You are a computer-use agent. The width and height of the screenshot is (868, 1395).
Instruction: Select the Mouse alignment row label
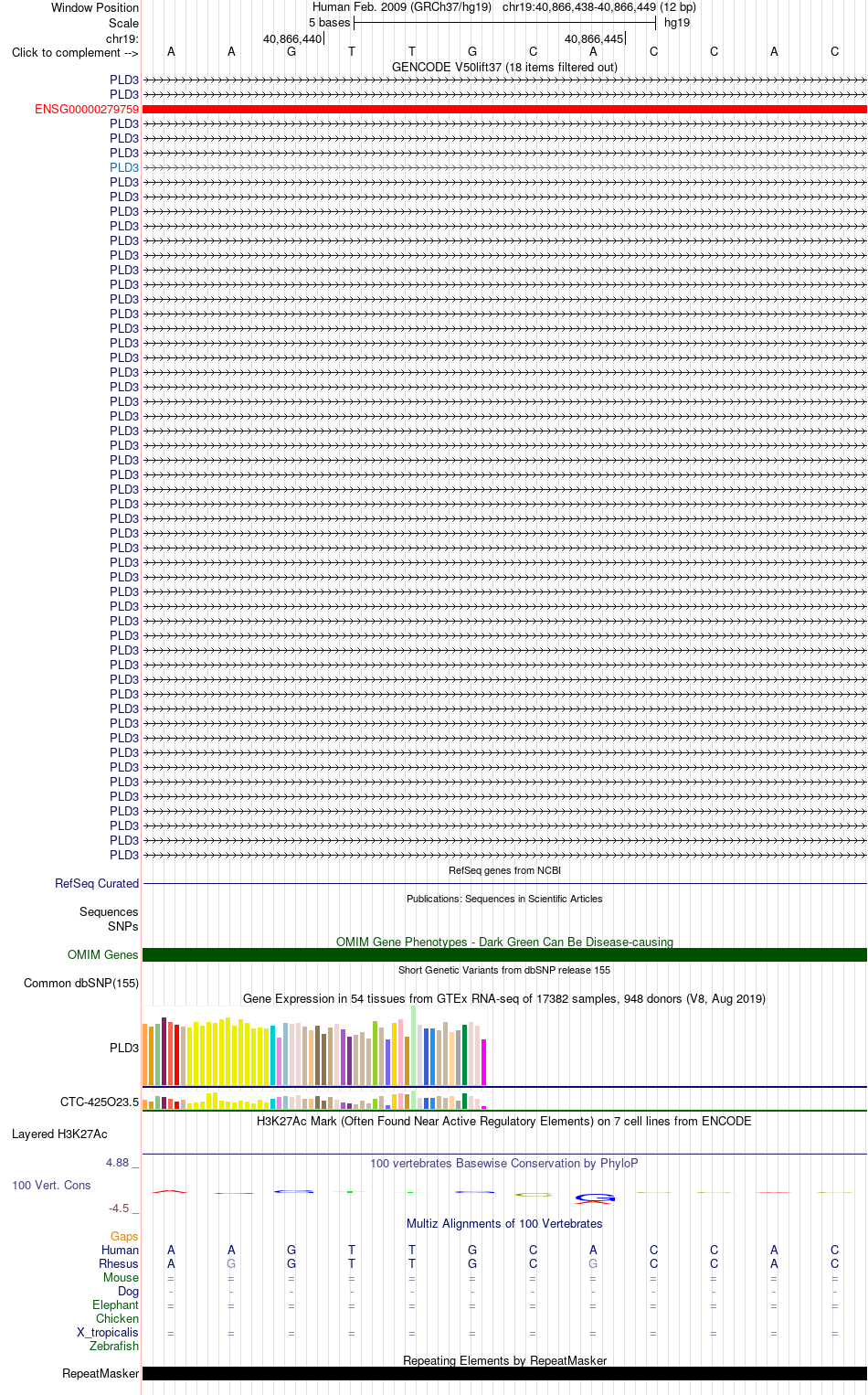(x=122, y=1277)
